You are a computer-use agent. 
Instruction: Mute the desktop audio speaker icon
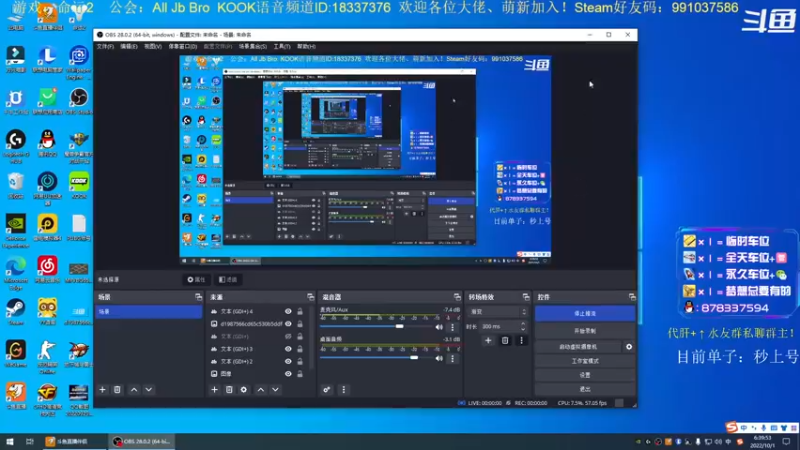point(439,359)
